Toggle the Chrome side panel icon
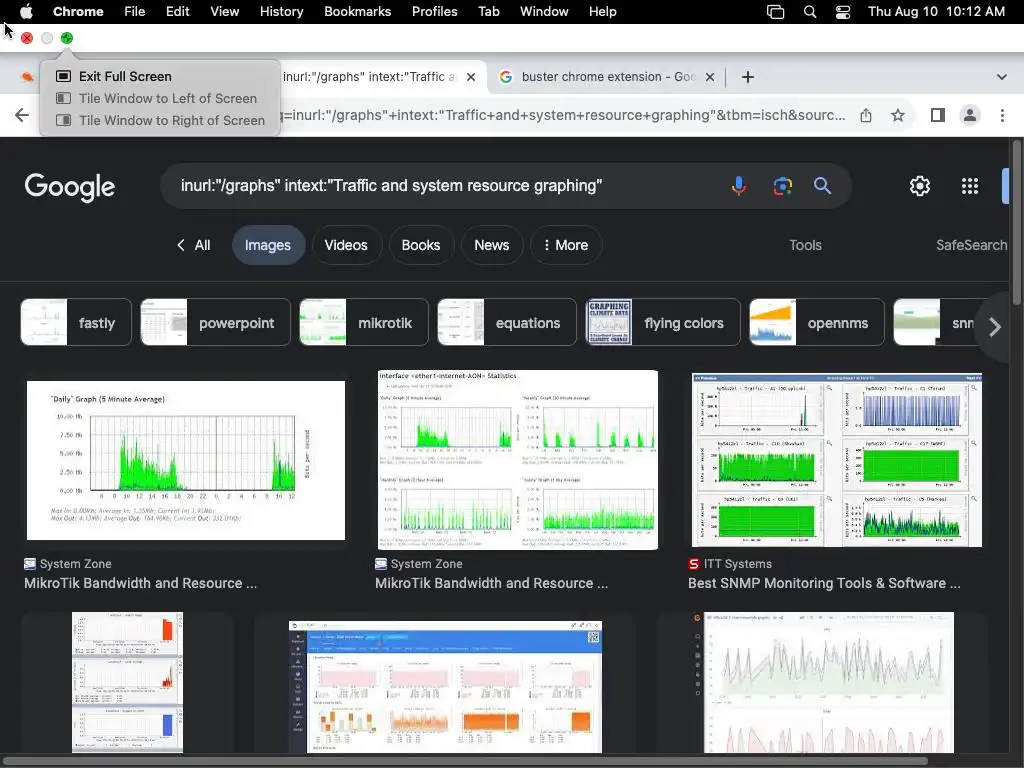Image resolution: width=1024 pixels, height=768 pixels. [938, 116]
